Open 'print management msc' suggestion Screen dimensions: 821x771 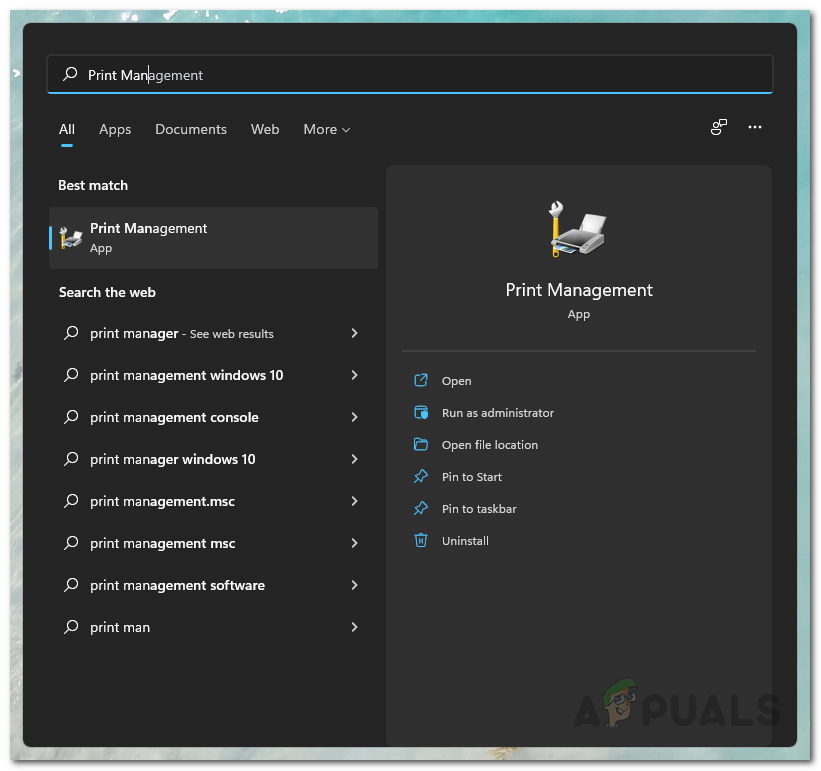(x=213, y=543)
